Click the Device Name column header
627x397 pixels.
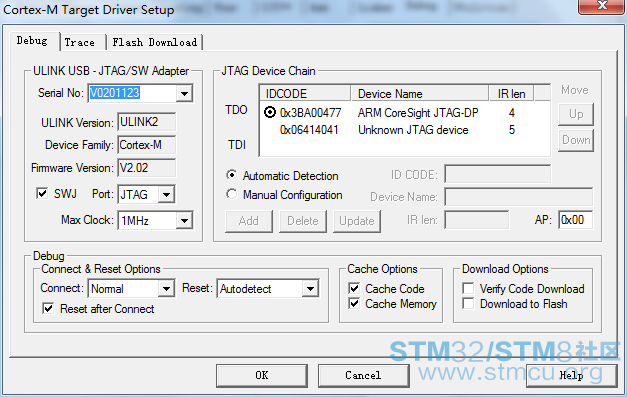tap(420, 93)
